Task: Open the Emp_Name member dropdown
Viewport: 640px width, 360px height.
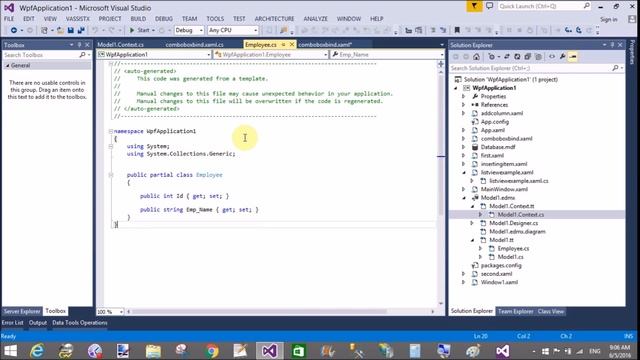Action: 388,54
